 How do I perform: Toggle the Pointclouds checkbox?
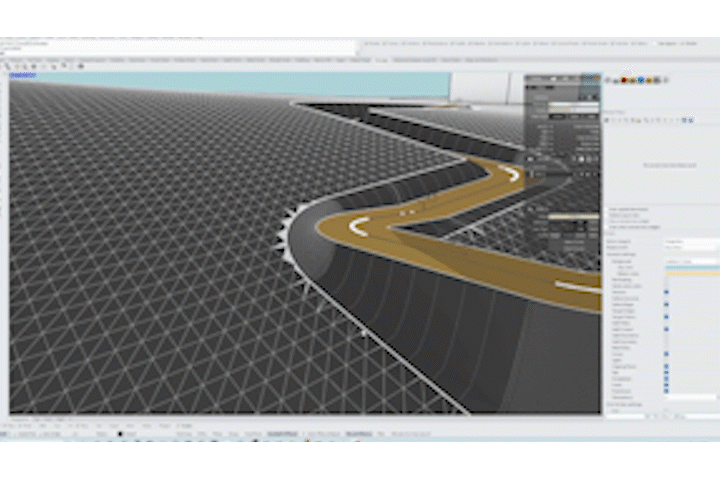[x=666, y=391]
